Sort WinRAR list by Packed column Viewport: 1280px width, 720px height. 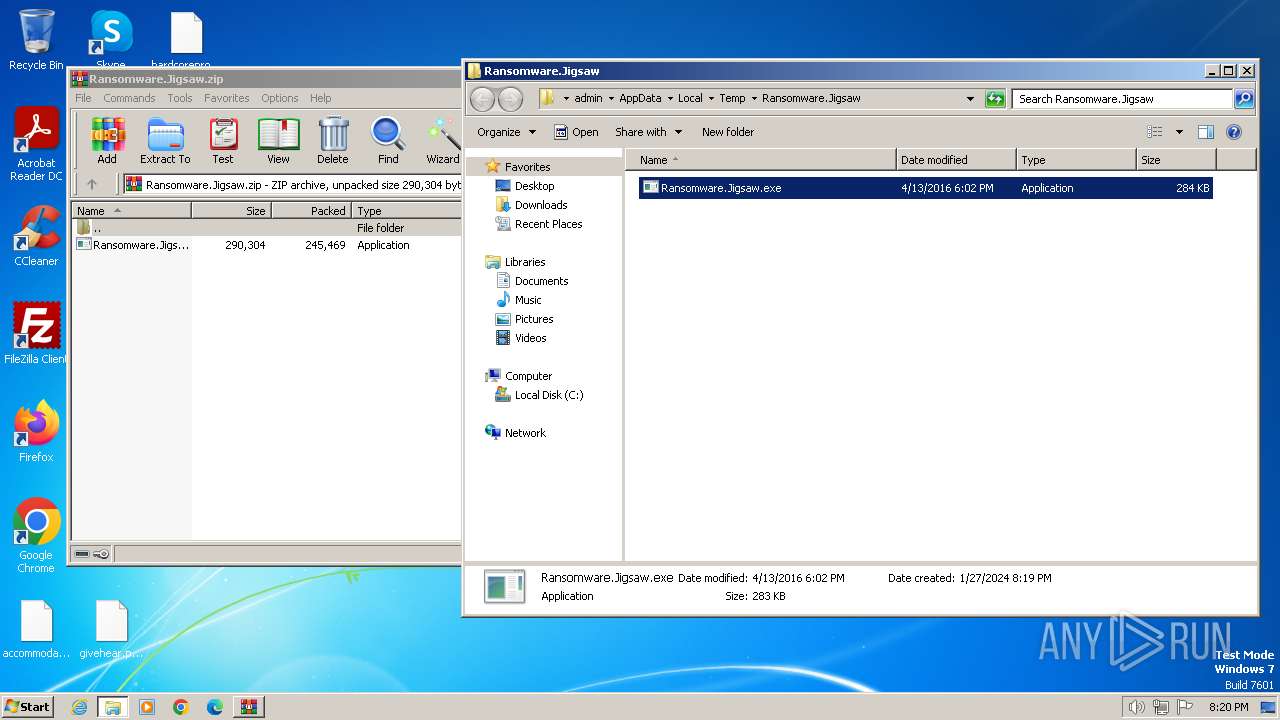311,211
